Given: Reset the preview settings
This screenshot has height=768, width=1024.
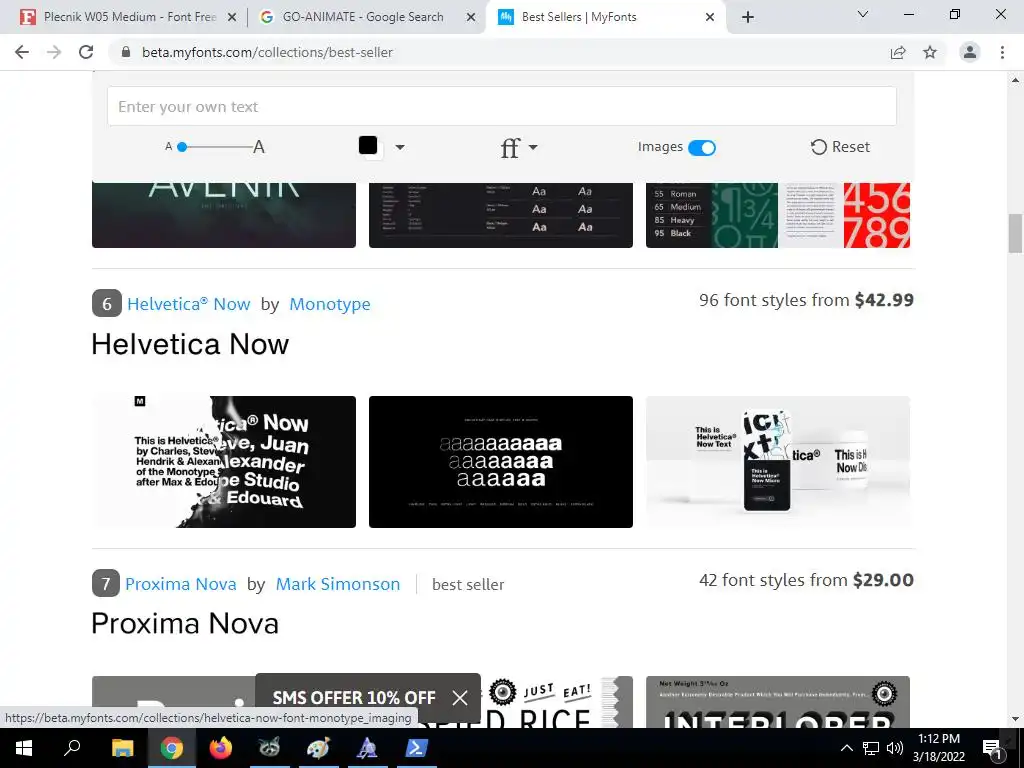Looking at the screenshot, I should pyautogui.click(x=840, y=147).
